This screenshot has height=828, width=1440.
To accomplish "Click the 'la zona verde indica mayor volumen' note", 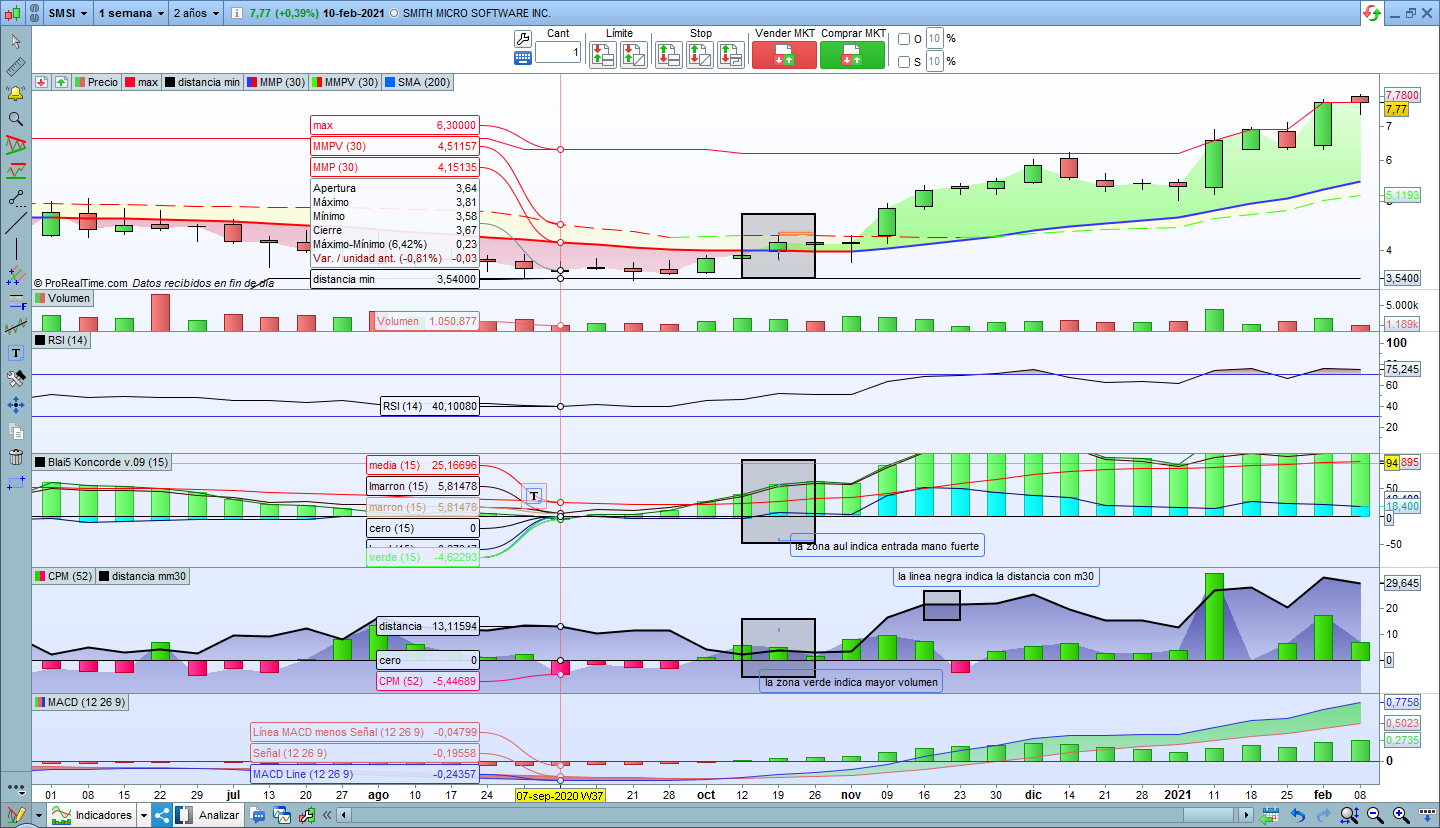I will click(x=851, y=683).
